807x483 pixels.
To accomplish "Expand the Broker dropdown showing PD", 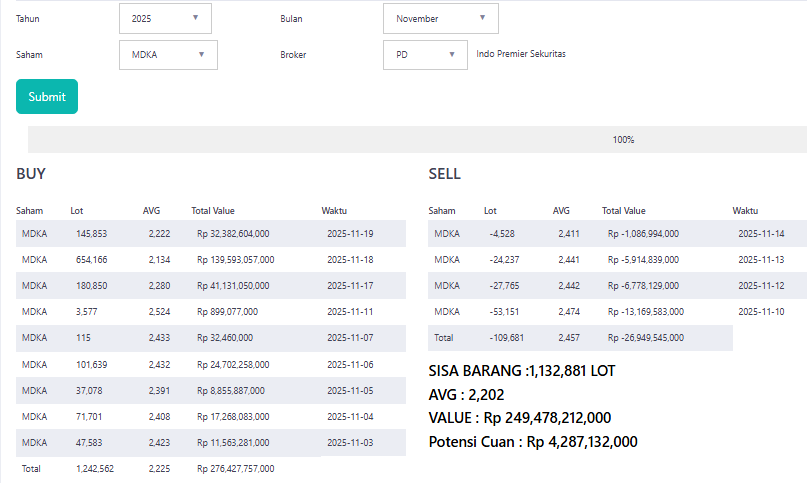I will 425,55.
